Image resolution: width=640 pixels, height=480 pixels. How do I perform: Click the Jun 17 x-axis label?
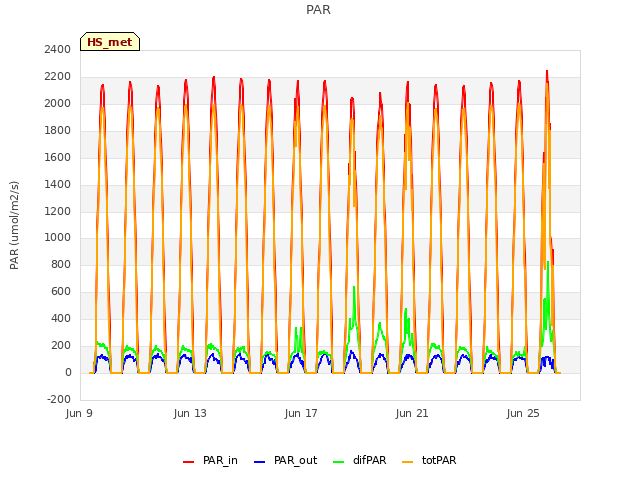point(301,413)
